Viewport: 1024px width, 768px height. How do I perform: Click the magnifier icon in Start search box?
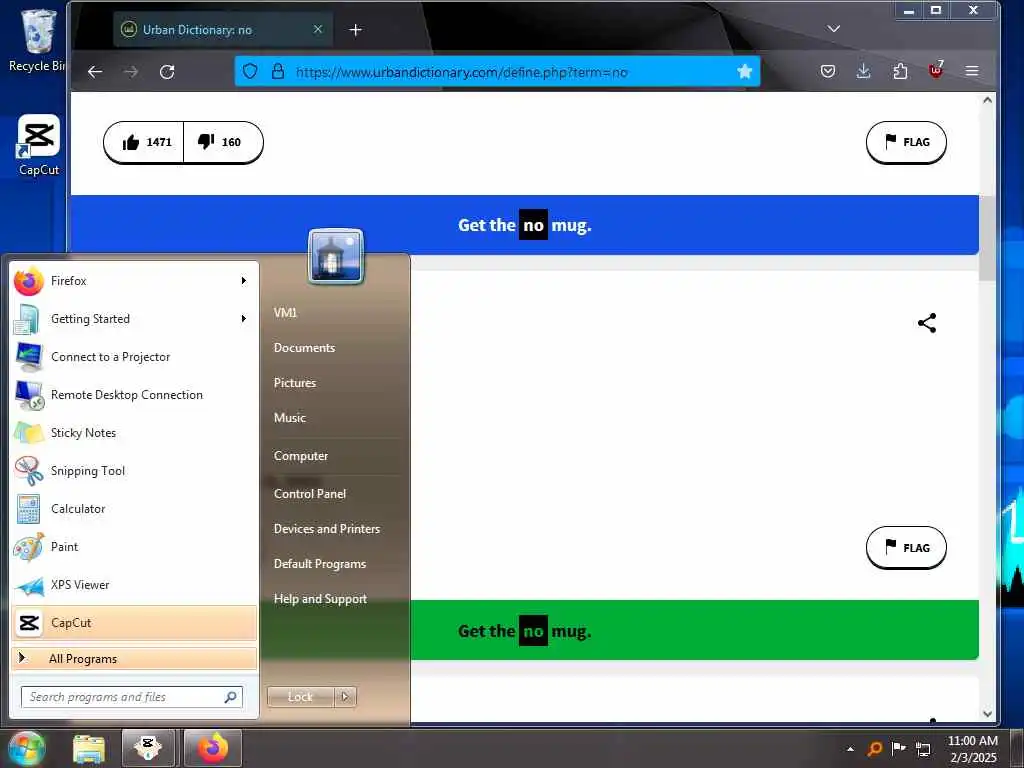[x=231, y=697]
